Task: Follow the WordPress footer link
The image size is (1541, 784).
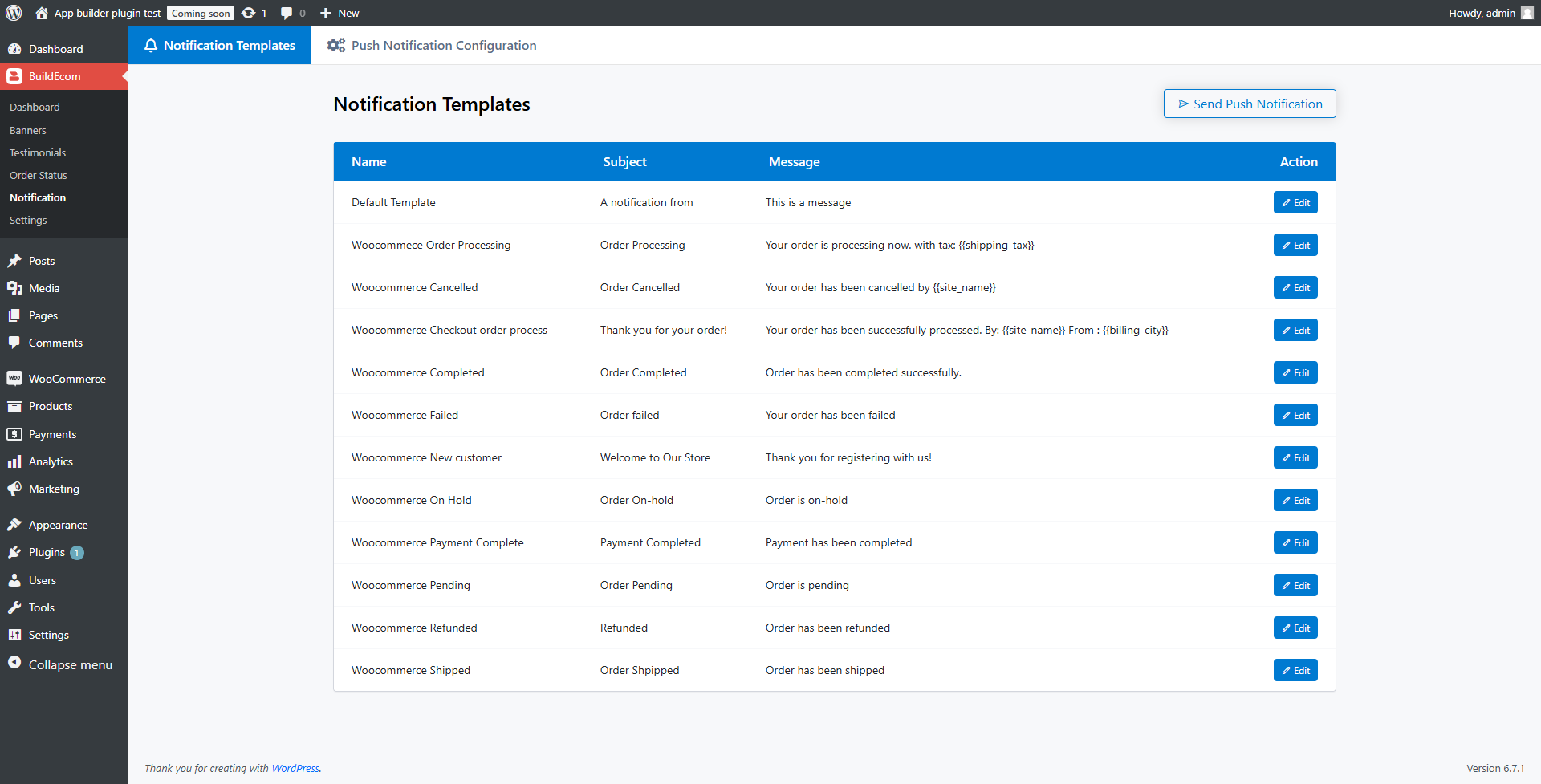Action: 295,768
